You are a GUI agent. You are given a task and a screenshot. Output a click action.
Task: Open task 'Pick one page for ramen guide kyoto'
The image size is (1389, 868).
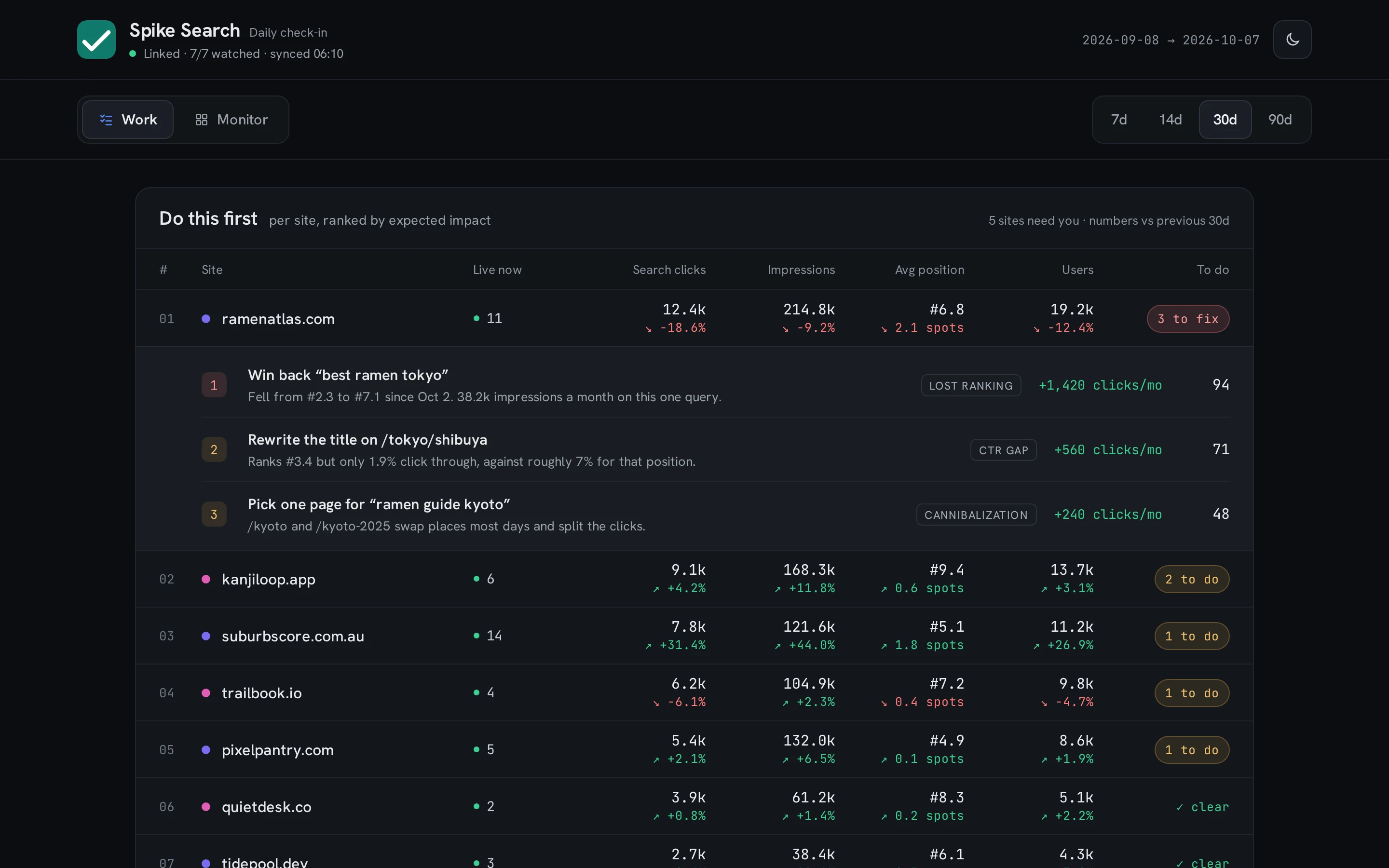pyautogui.click(x=715, y=514)
